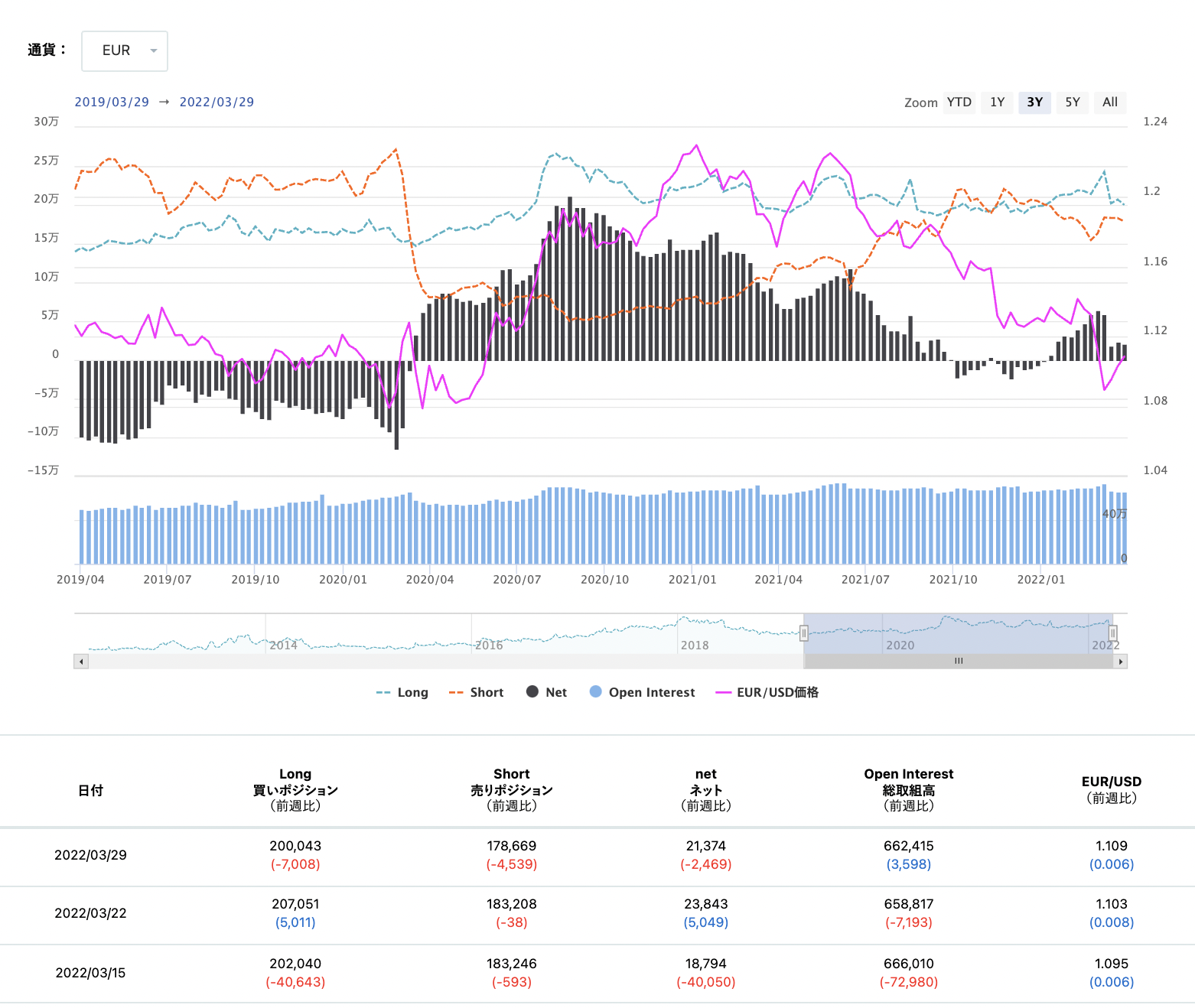Click Short value 178,669
1195x1008 pixels.
(512, 846)
